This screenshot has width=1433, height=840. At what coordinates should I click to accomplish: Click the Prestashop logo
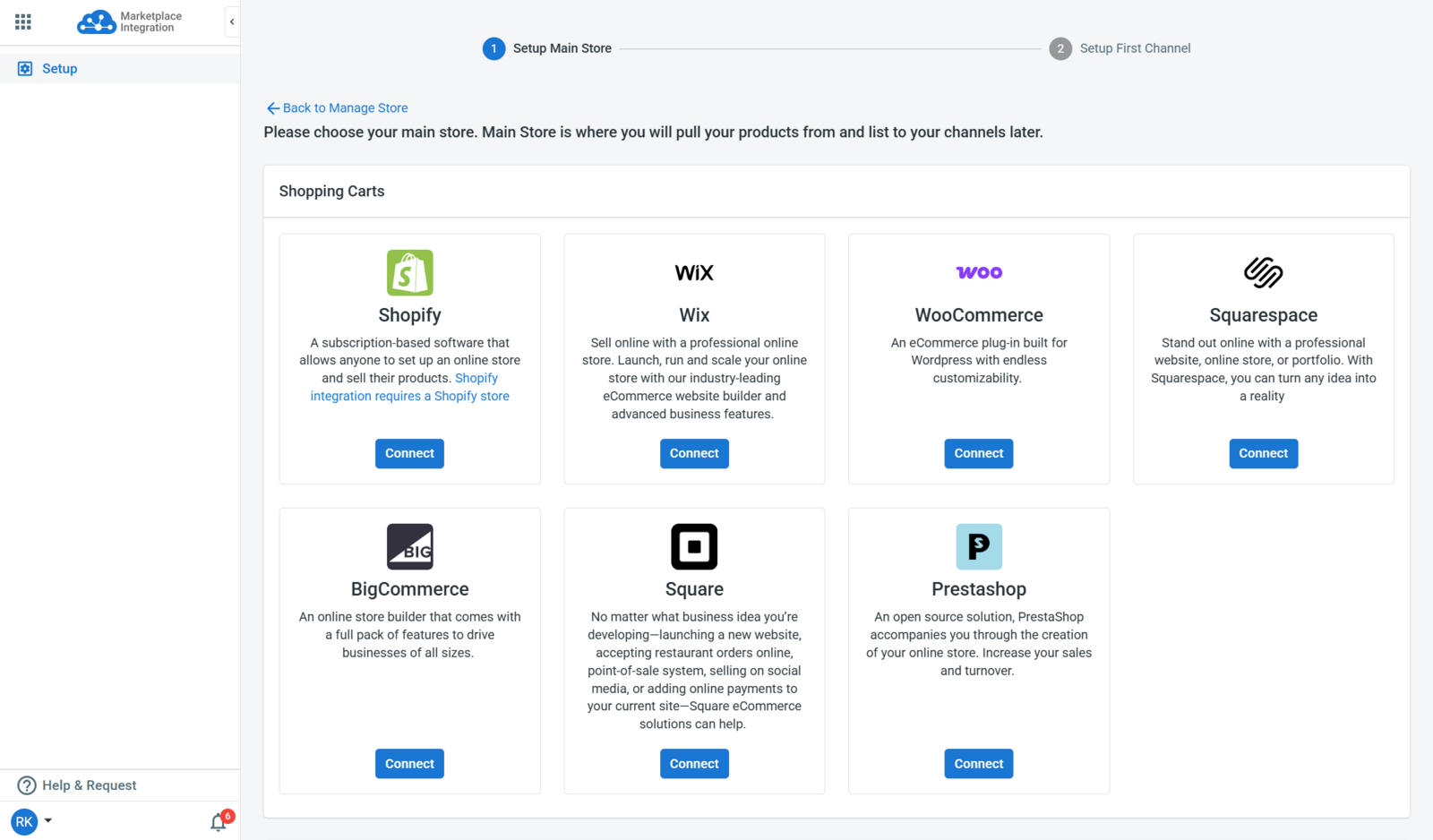pos(979,546)
